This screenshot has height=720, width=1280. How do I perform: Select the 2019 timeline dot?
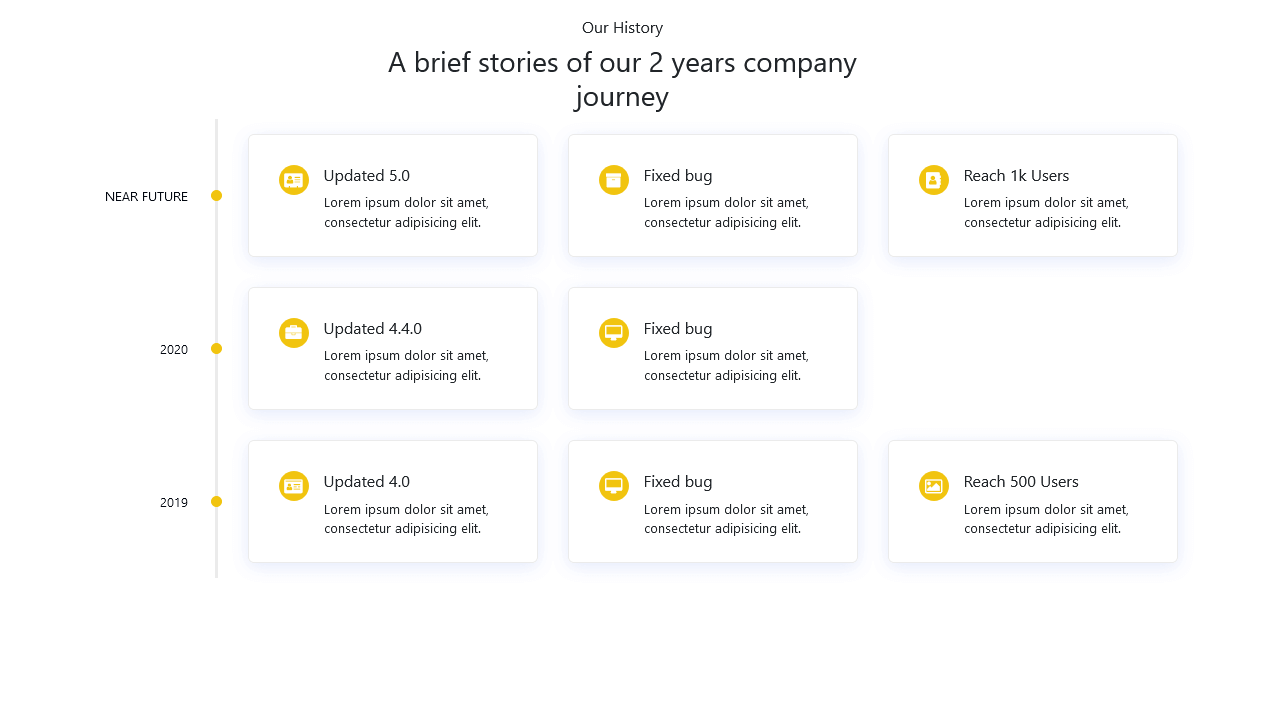point(216,502)
